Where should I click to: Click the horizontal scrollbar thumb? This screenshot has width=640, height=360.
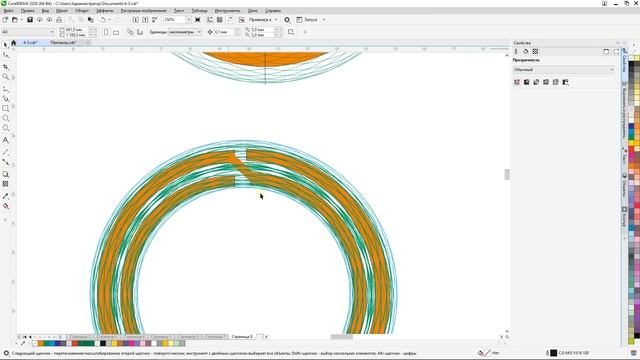pos(342,337)
